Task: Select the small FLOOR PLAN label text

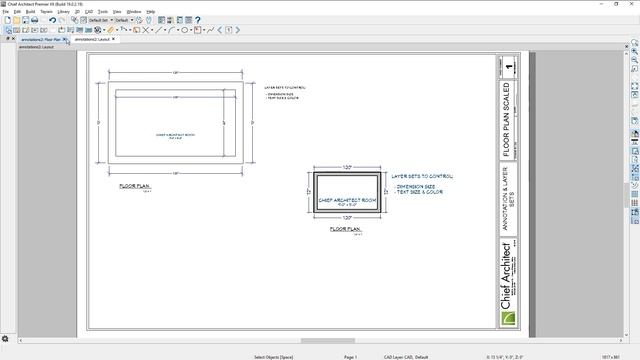Action: (345, 229)
